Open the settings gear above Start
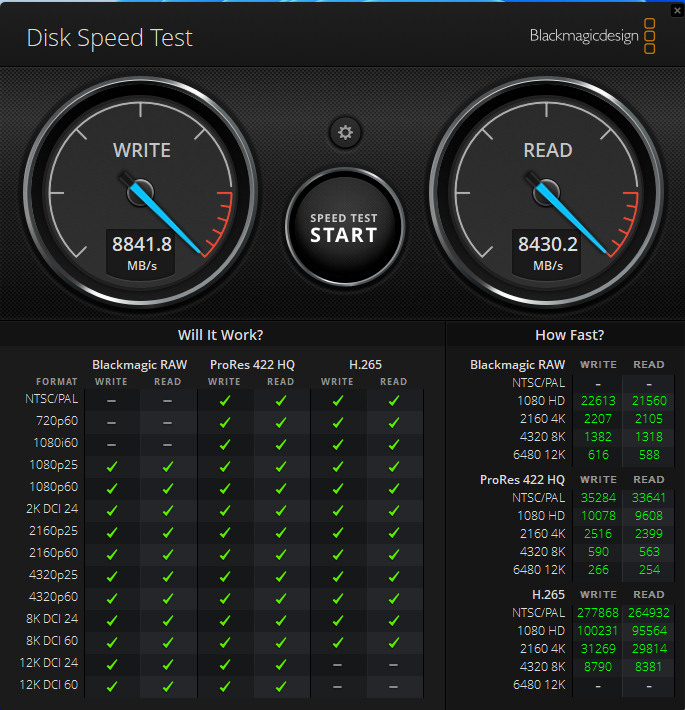This screenshot has height=710, width=685. click(345, 133)
